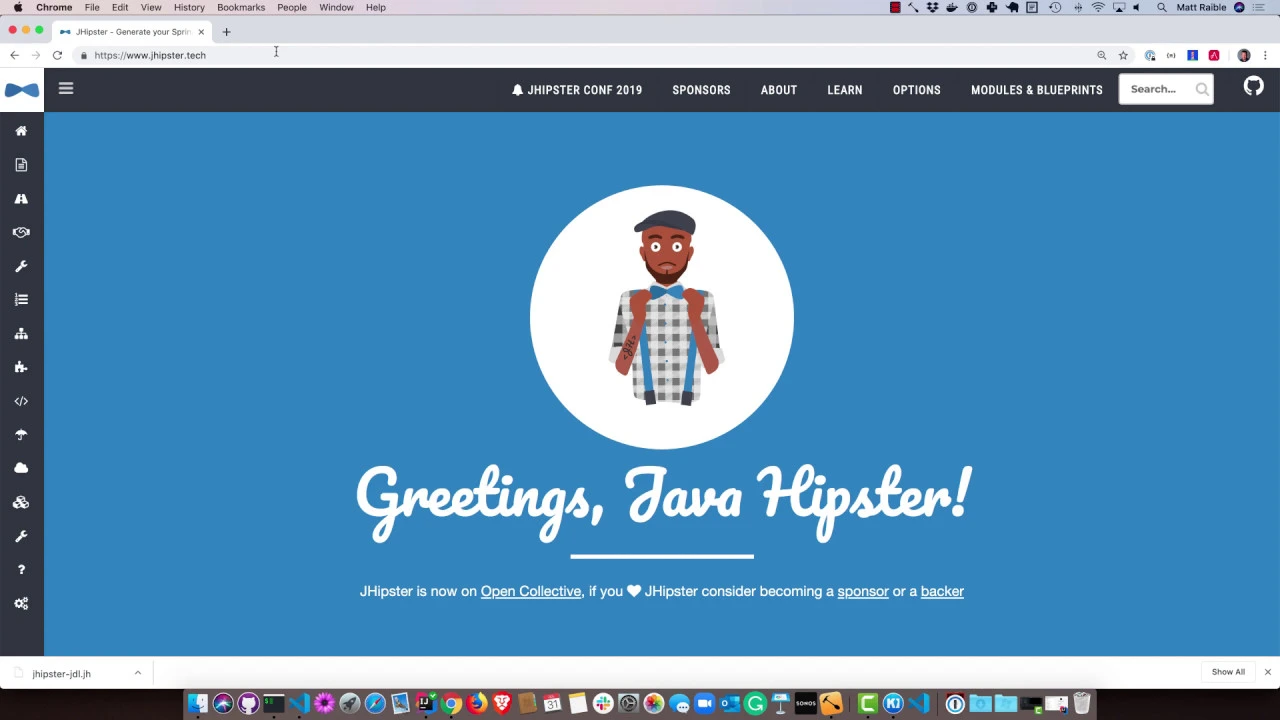Open the View menu in menu bar
This screenshot has height=720, width=1280.
coord(151,7)
